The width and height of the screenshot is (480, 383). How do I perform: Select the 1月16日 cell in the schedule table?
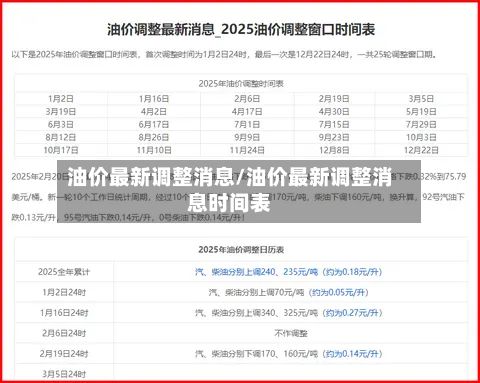click(x=154, y=99)
